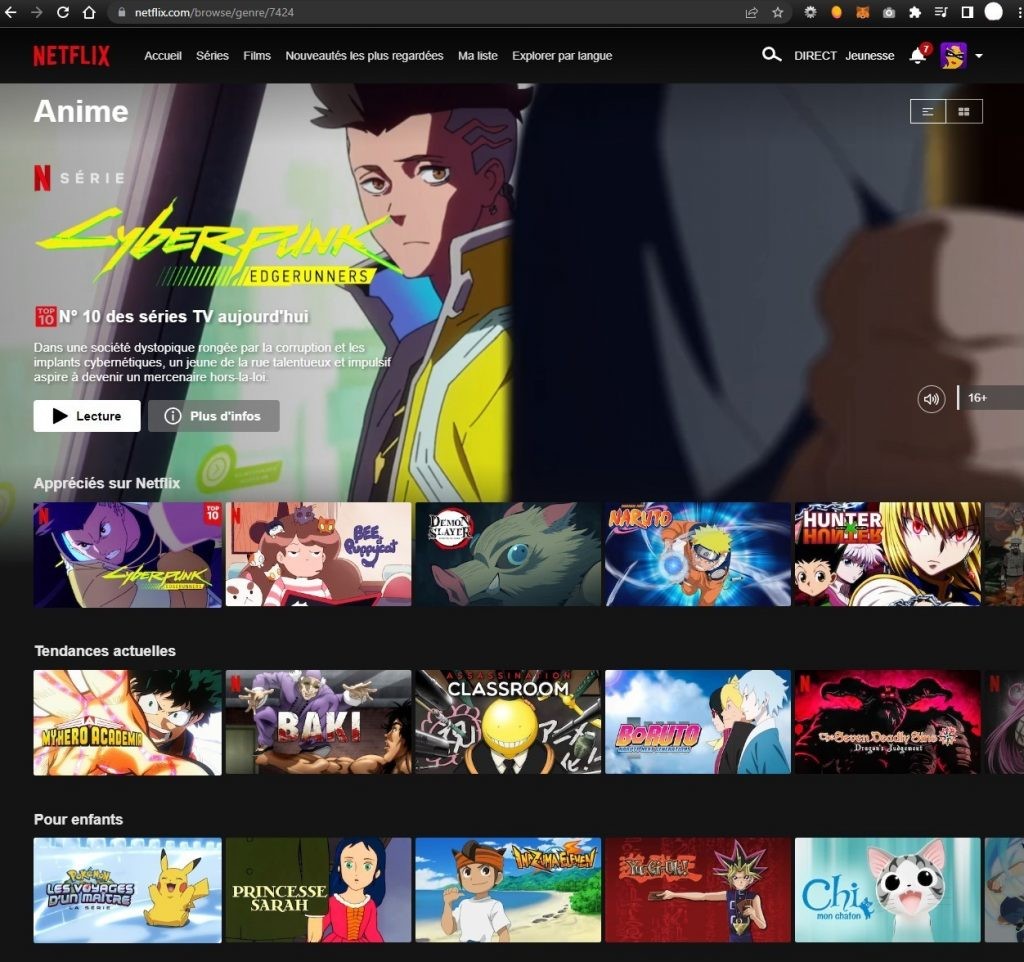1024x962 pixels.
Task: Click the Anime genre heading
Action: click(81, 112)
